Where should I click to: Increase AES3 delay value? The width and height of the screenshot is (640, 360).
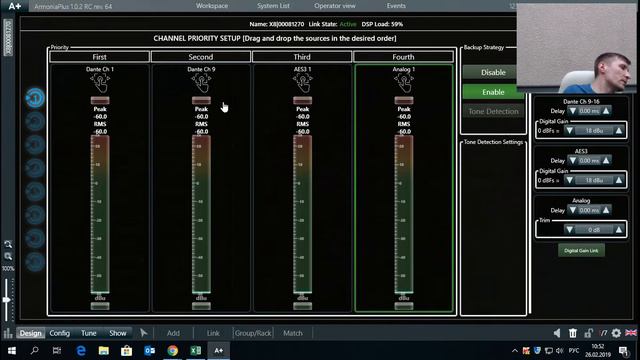coord(606,160)
